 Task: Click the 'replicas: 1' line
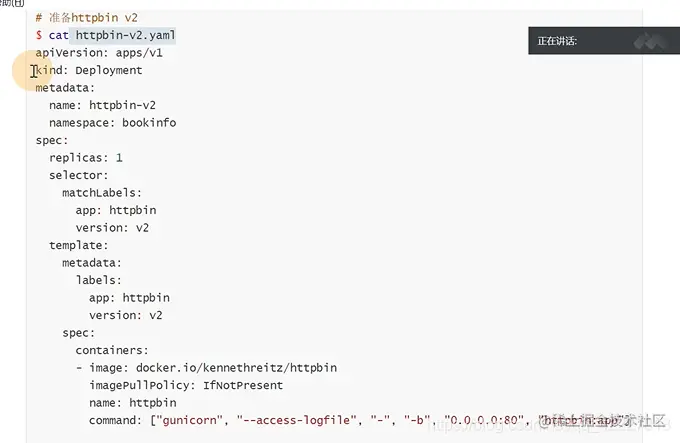[86, 157]
